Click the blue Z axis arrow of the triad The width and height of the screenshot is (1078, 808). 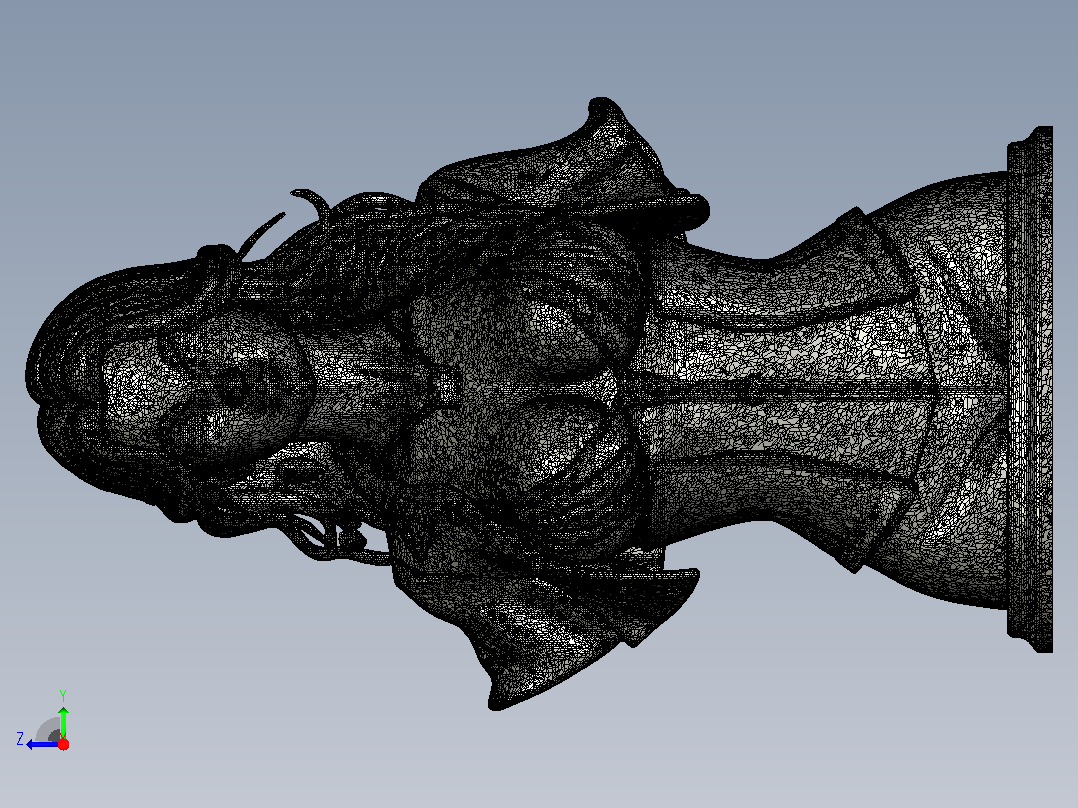[42, 744]
